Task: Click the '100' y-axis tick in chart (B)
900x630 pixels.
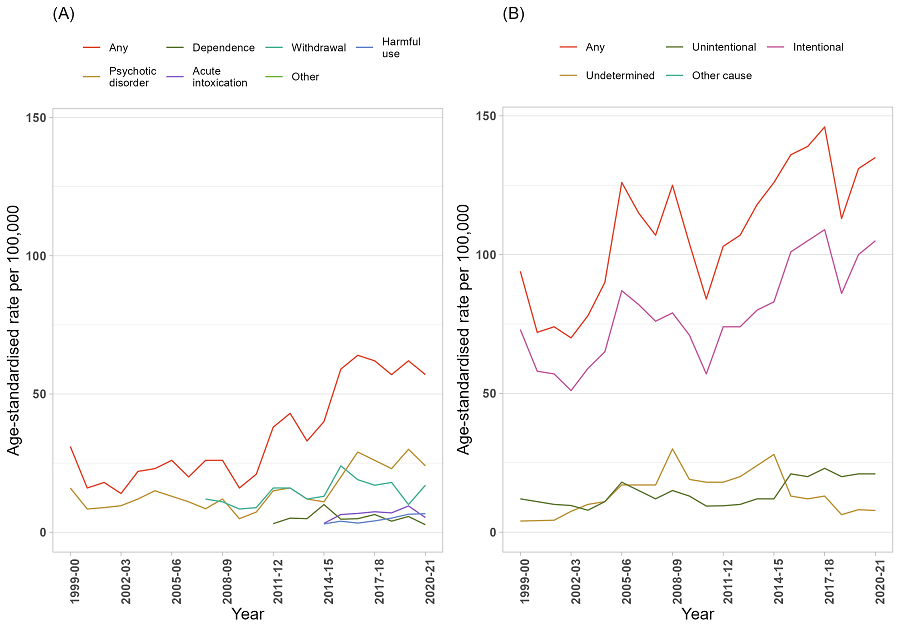Action: pos(487,254)
